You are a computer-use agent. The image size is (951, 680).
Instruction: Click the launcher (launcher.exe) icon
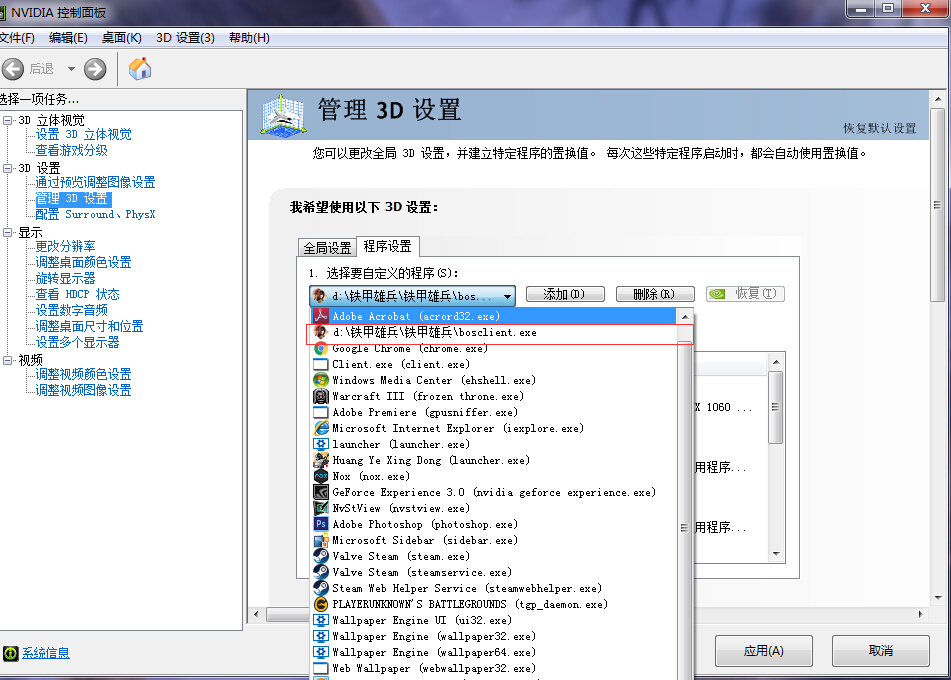(321, 445)
